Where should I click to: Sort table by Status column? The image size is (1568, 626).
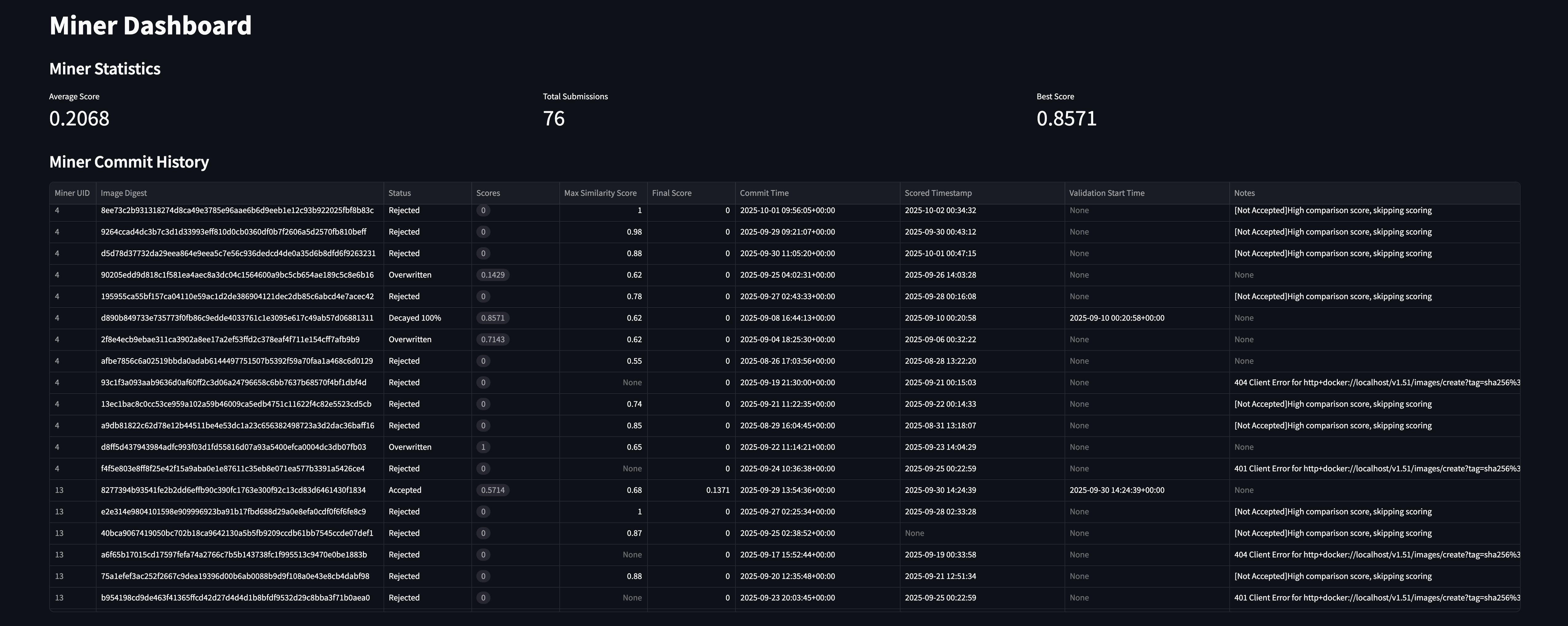(399, 193)
